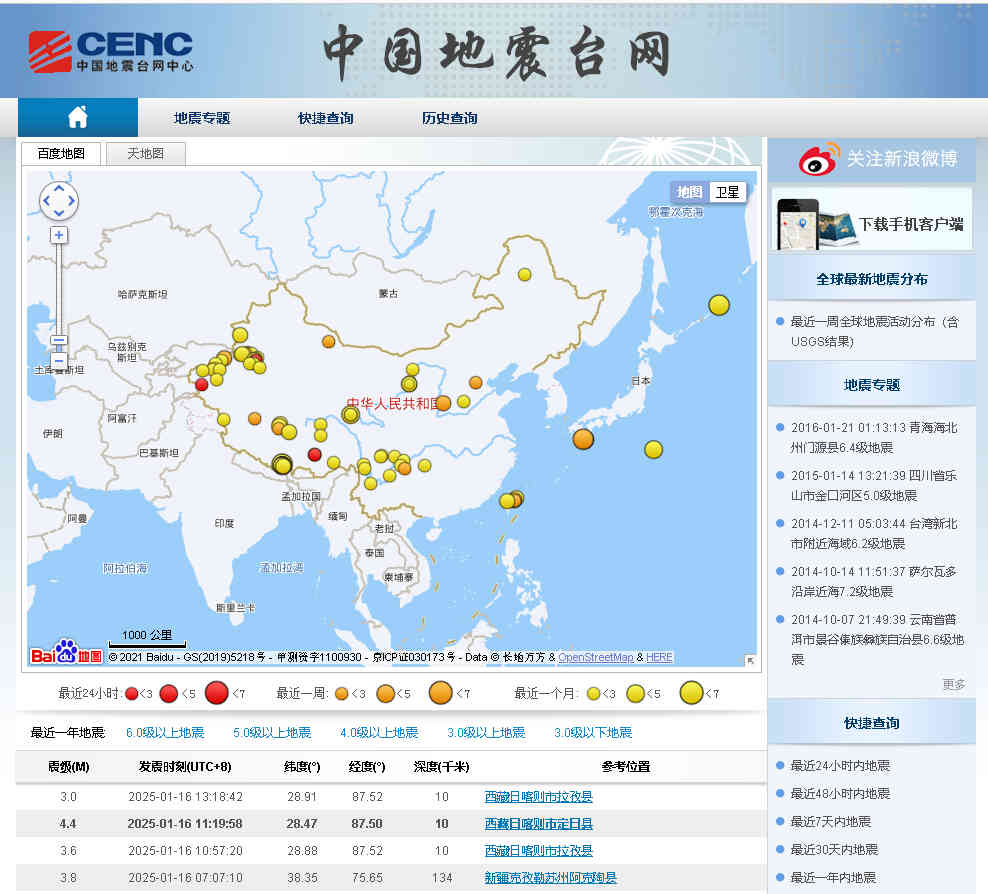Switch the map to 卫星 satellite view
The image size is (988, 894).
click(x=727, y=192)
